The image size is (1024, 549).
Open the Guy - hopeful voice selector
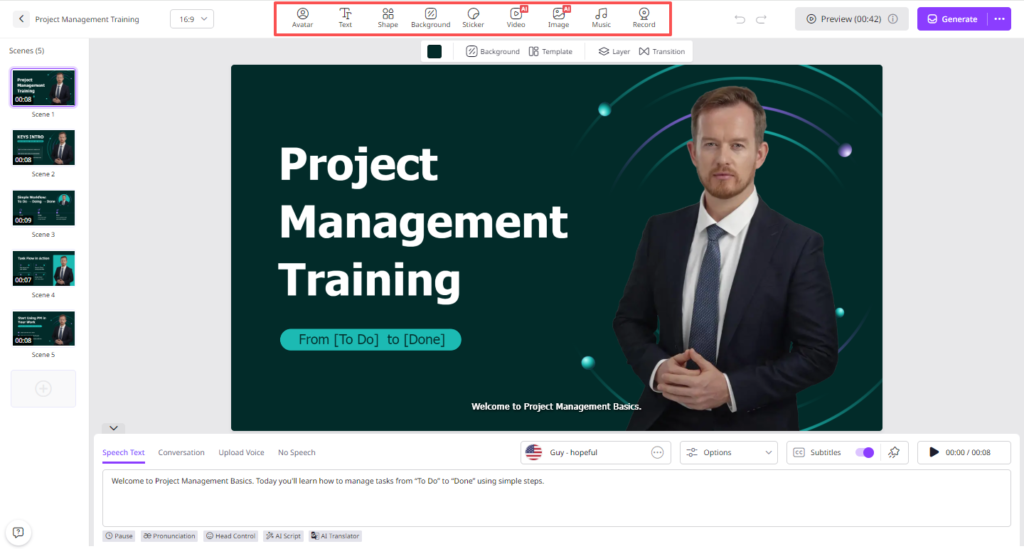tap(596, 452)
